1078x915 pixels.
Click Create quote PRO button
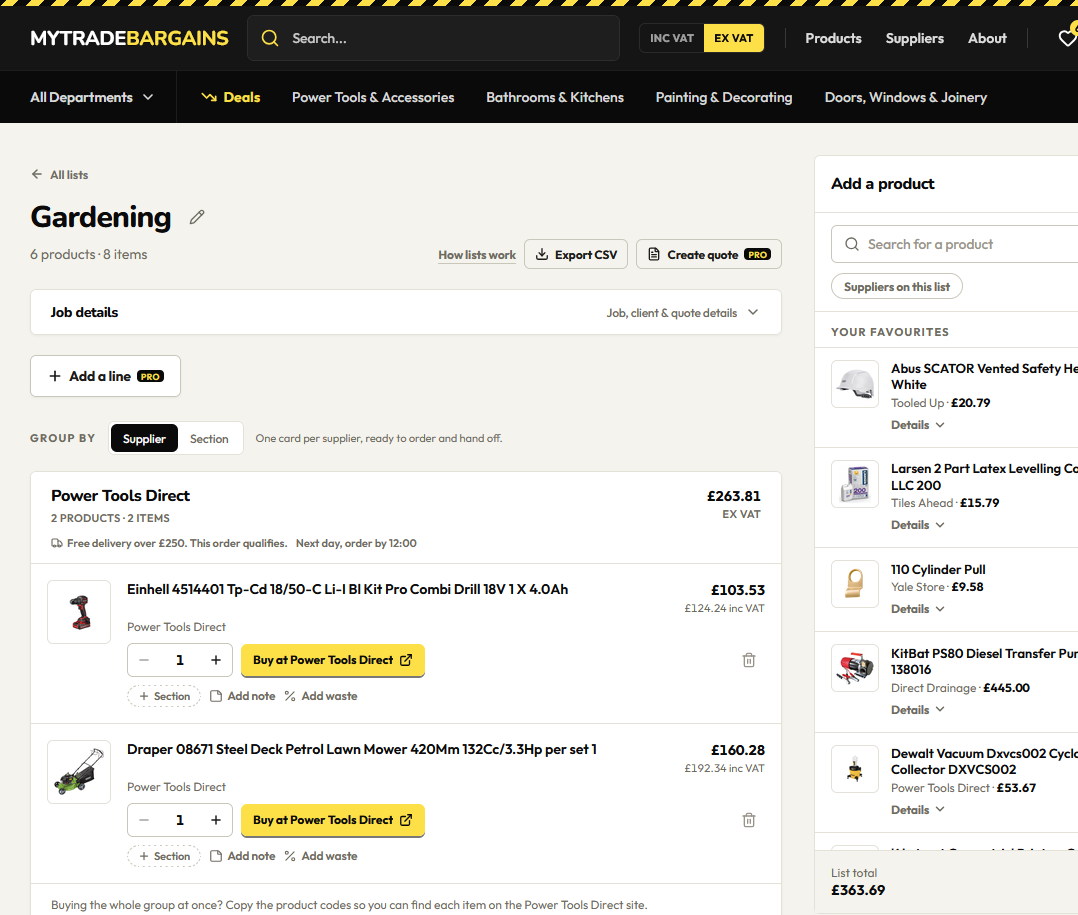(x=709, y=254)
